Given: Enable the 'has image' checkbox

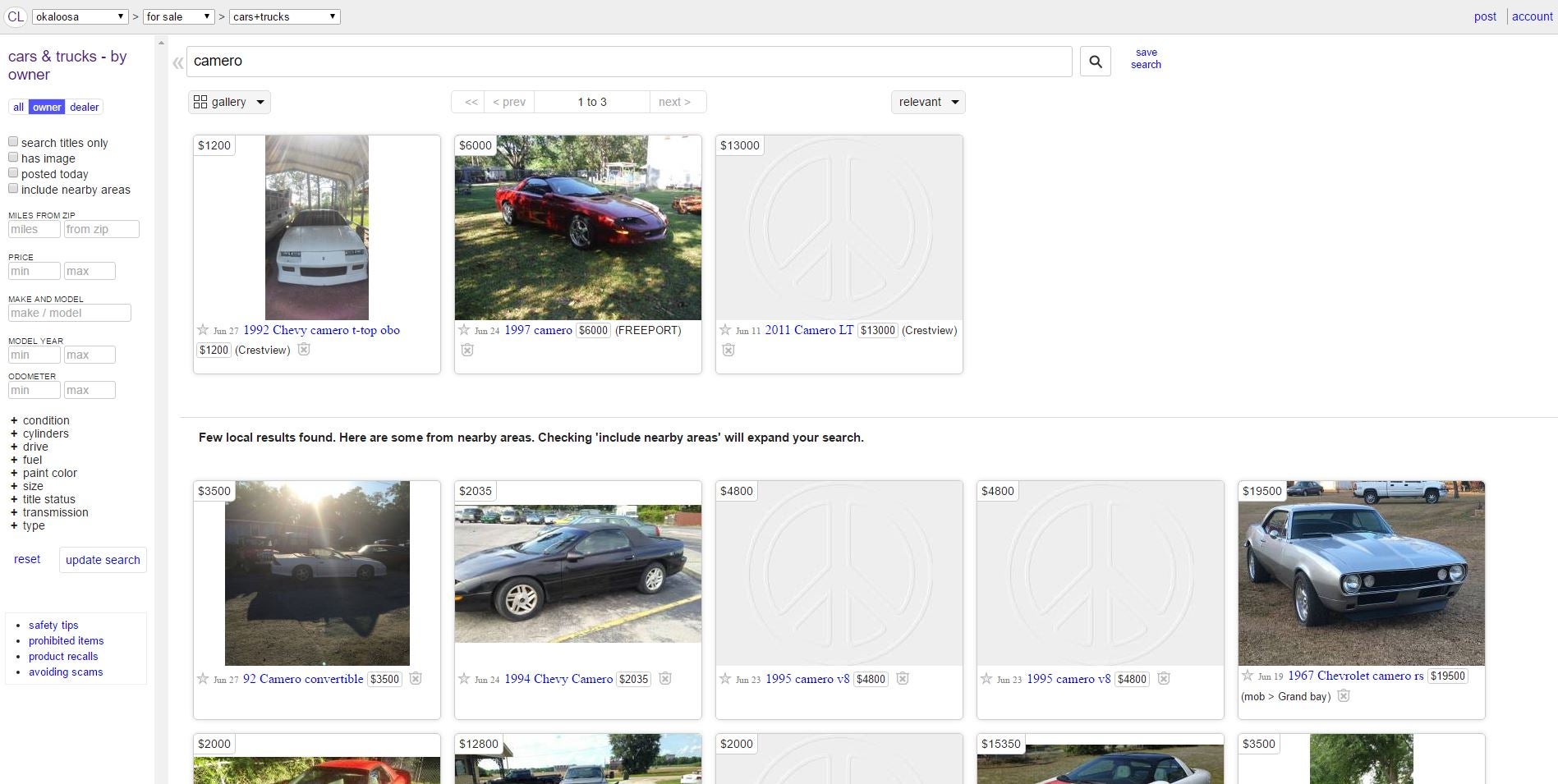Looking at the screenshot, I should [13, 158].
